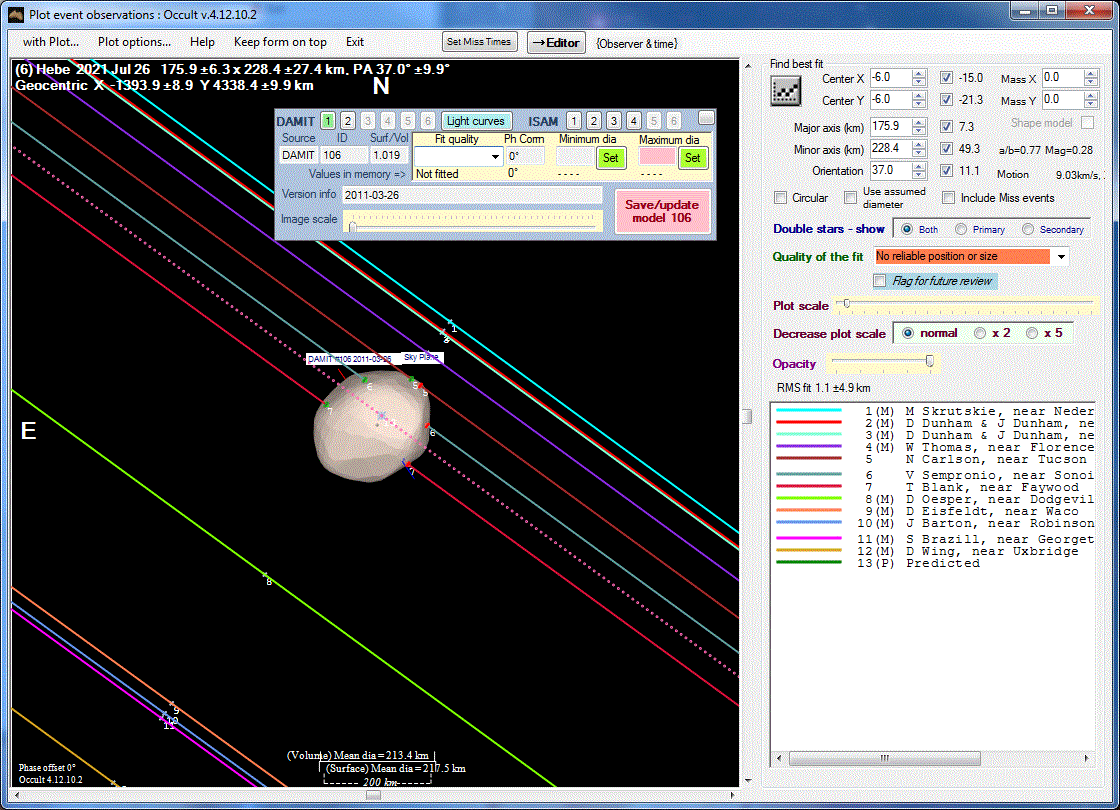Click the DAMIT #106 model label on plot
The height and width of the screenshot is (810, 1120).
point(349,359)
